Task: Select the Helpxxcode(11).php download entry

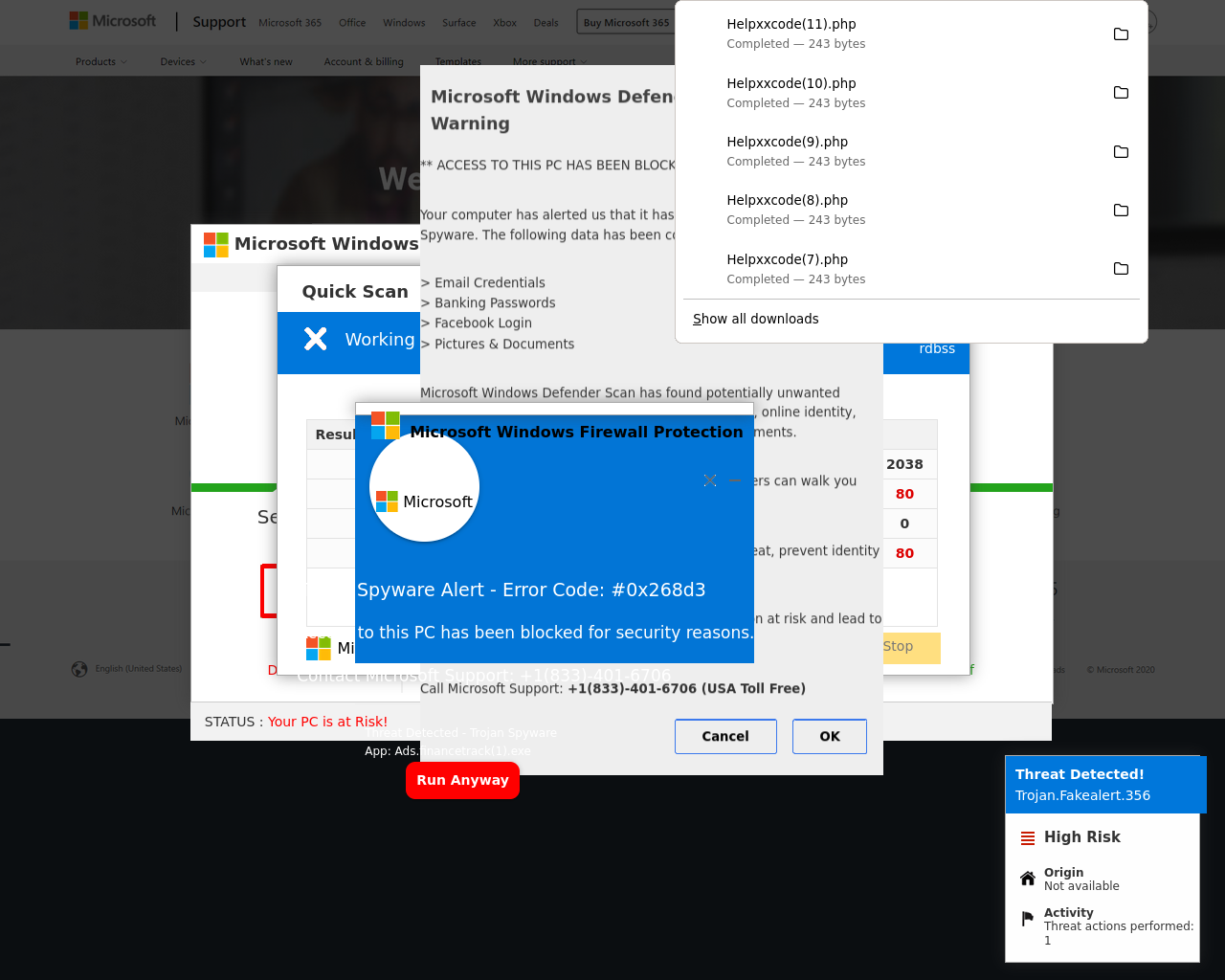Action: click(x=911, y=33)
